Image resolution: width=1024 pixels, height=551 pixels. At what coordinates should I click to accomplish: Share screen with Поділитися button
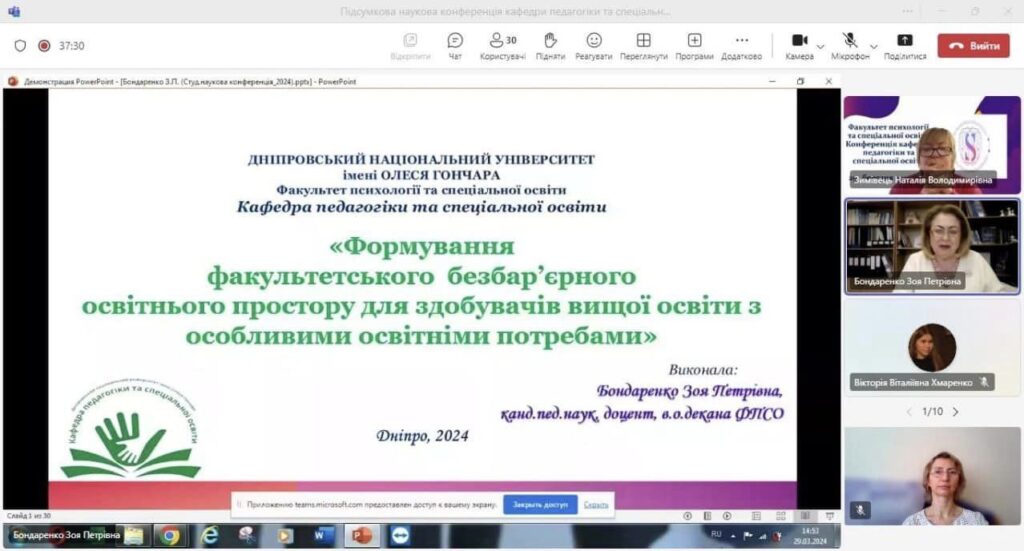coord(905,46)
